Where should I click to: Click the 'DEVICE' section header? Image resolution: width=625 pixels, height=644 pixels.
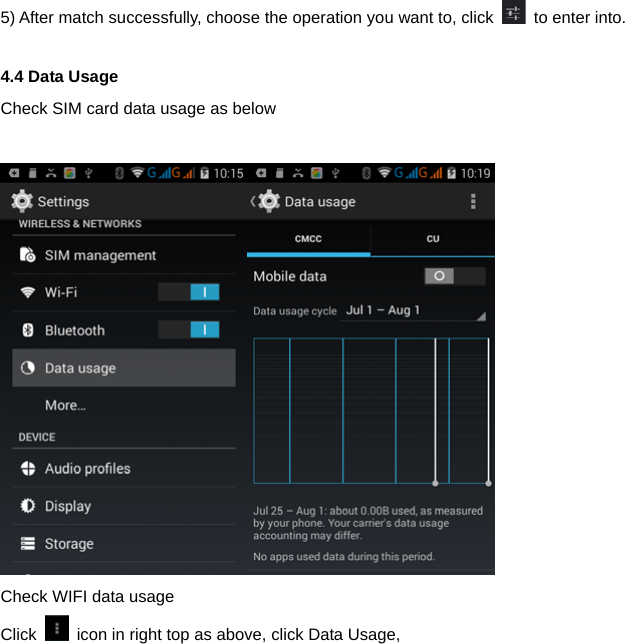[37, 437]
